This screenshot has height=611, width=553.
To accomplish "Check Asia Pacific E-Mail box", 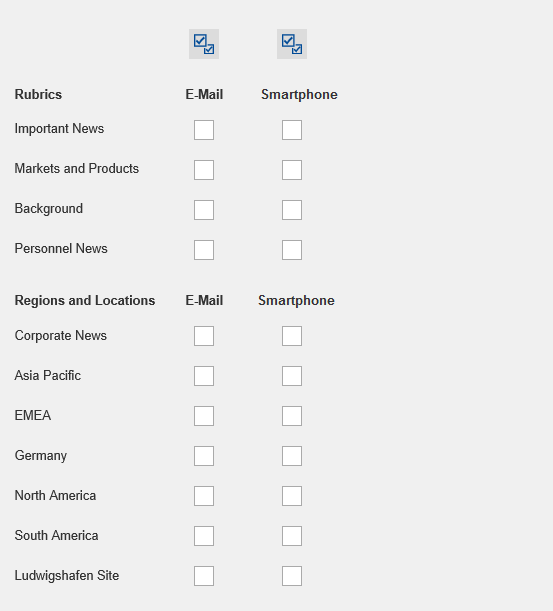I will [204, 376].
